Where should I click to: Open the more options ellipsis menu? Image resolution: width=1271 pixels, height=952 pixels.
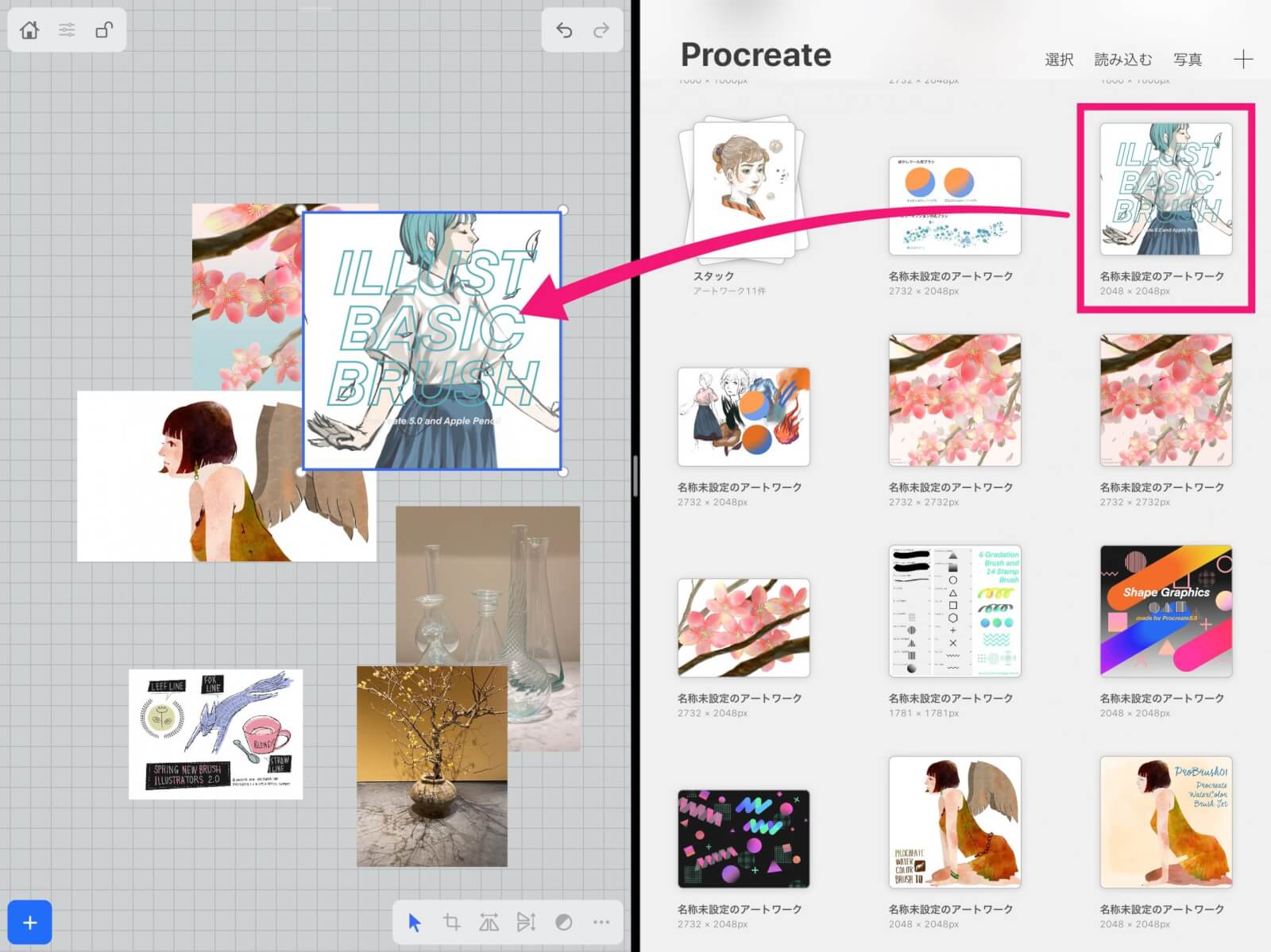point(600,922)
